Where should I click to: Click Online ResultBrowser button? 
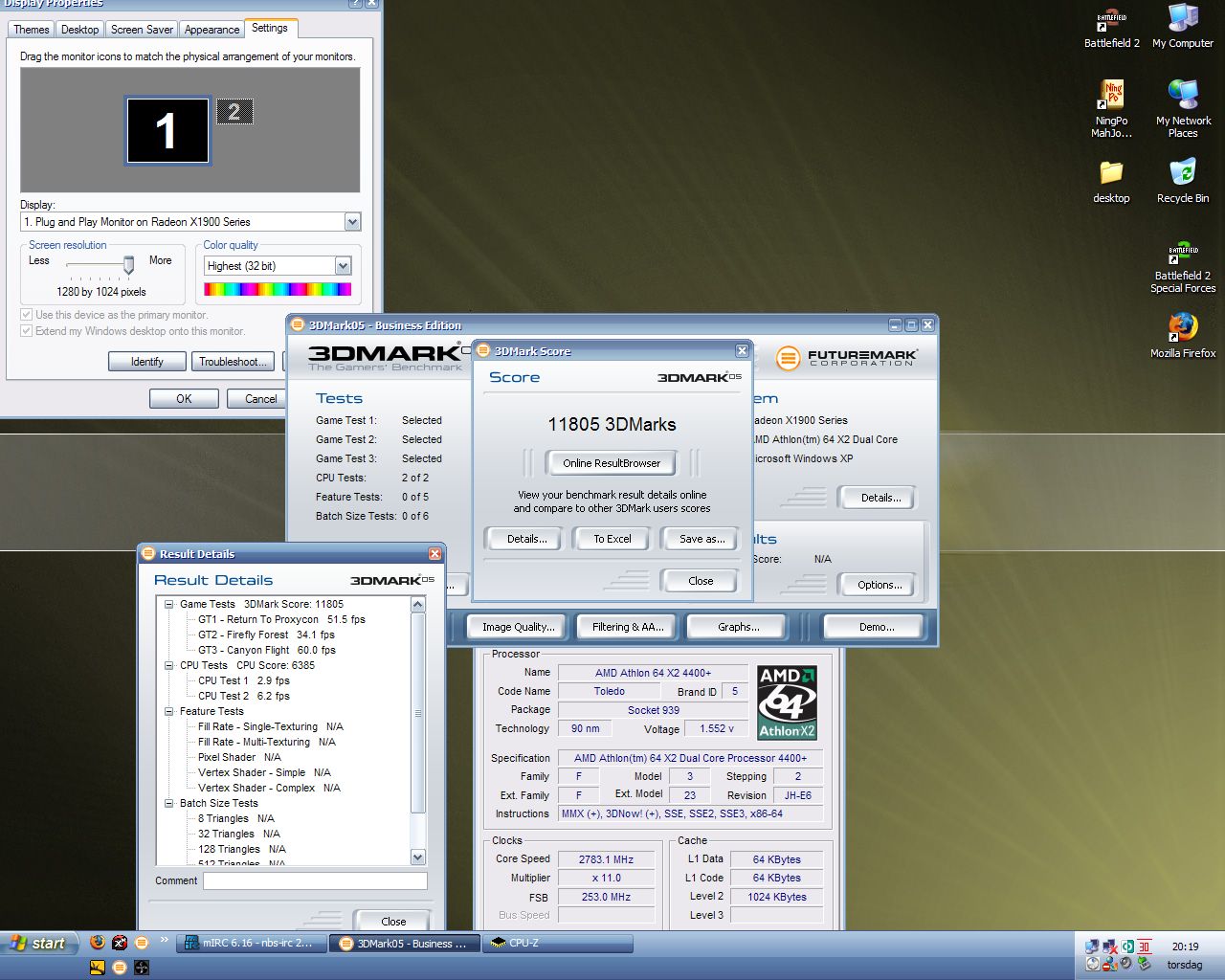[612, 463]
